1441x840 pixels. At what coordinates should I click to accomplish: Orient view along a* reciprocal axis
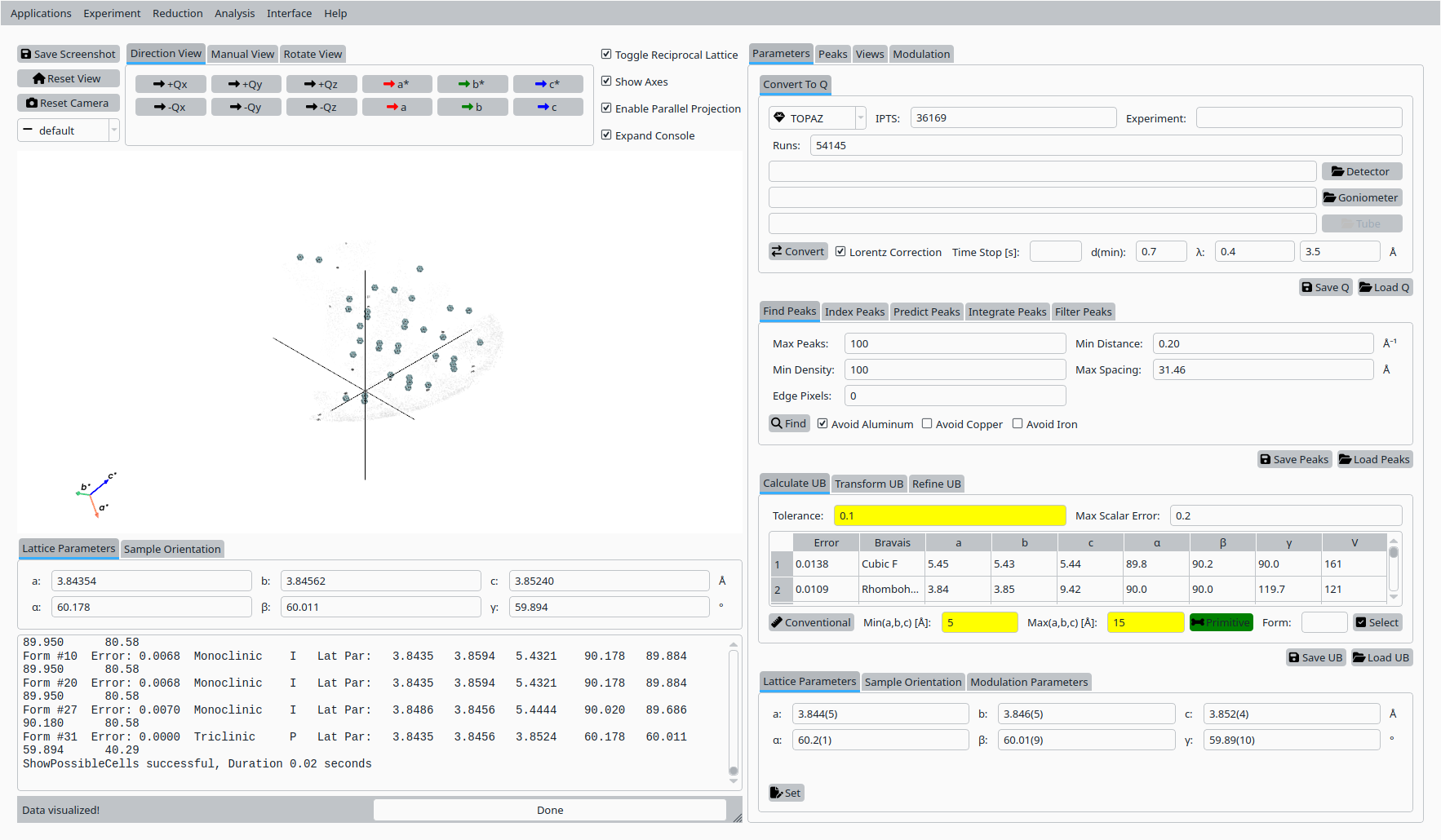pos(397,84)
